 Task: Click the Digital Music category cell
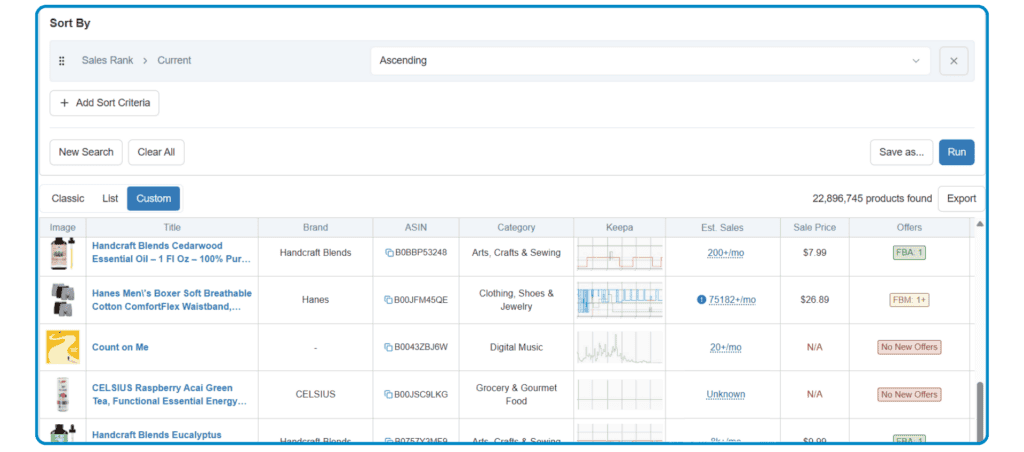pos(516,347)
